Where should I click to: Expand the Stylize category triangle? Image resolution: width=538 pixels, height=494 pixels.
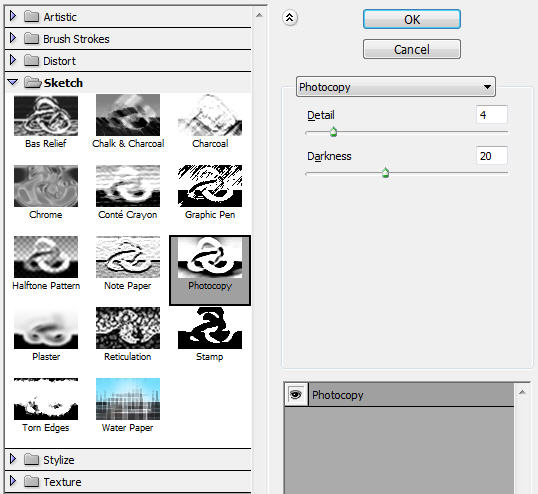coord(13,459)
